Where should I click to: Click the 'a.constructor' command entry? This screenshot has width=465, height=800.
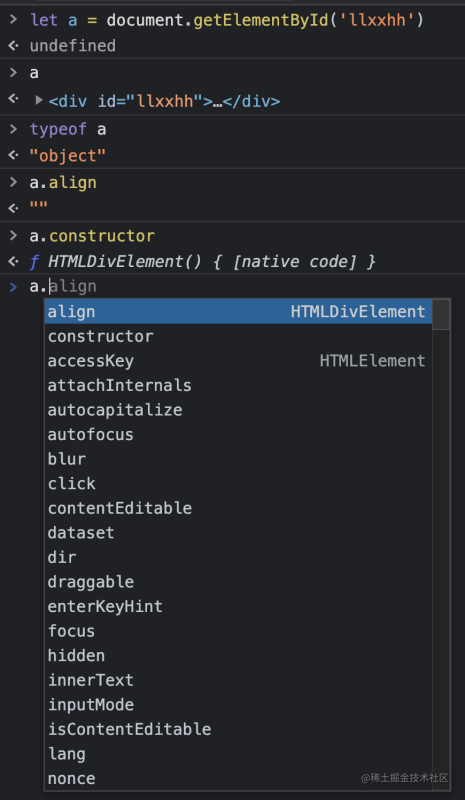[x=92, y=236]
